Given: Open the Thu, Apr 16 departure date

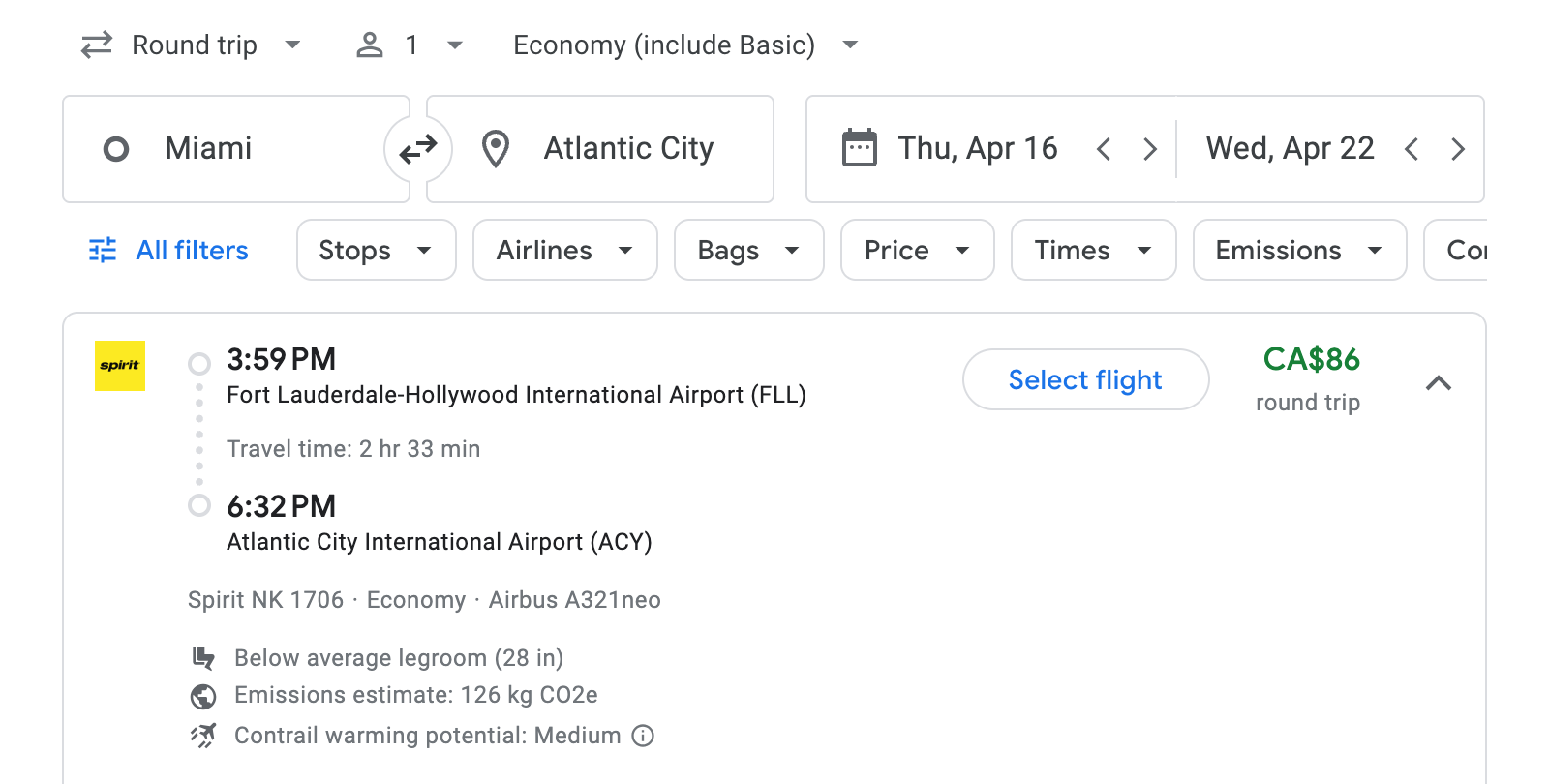Looking at the screenshot, I should (978, 148).
